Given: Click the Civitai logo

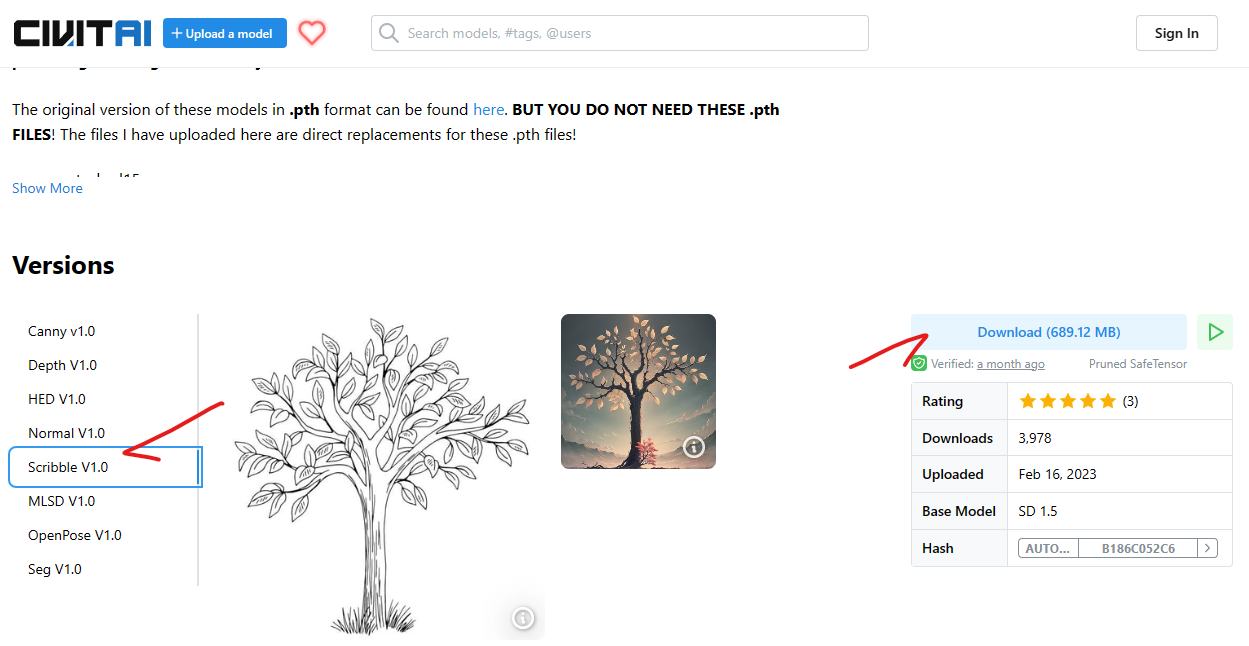Looking at the screenshot, I should coord(82,33).
